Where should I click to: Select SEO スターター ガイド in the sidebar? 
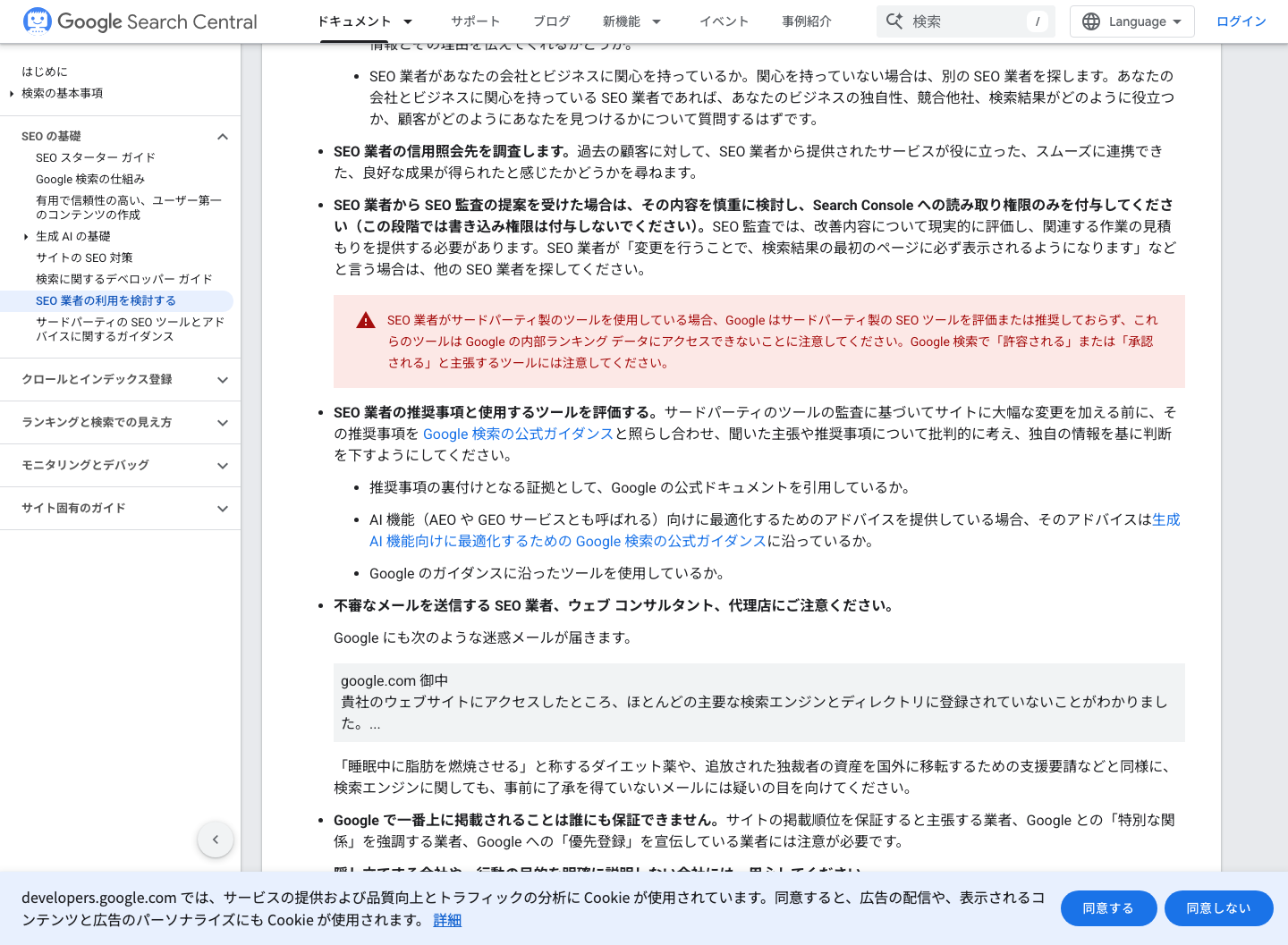(x=96, y=157)
